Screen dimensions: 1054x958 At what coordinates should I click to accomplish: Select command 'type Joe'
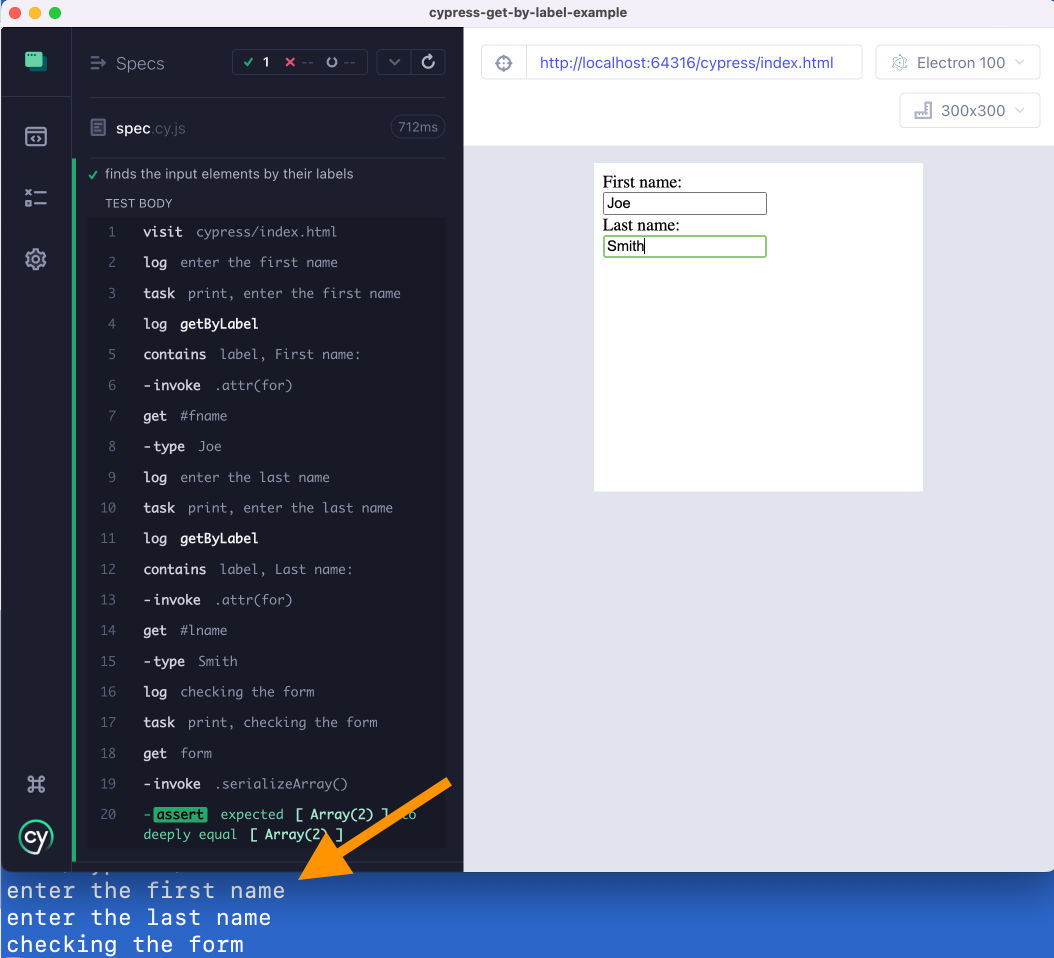(266, 446)
